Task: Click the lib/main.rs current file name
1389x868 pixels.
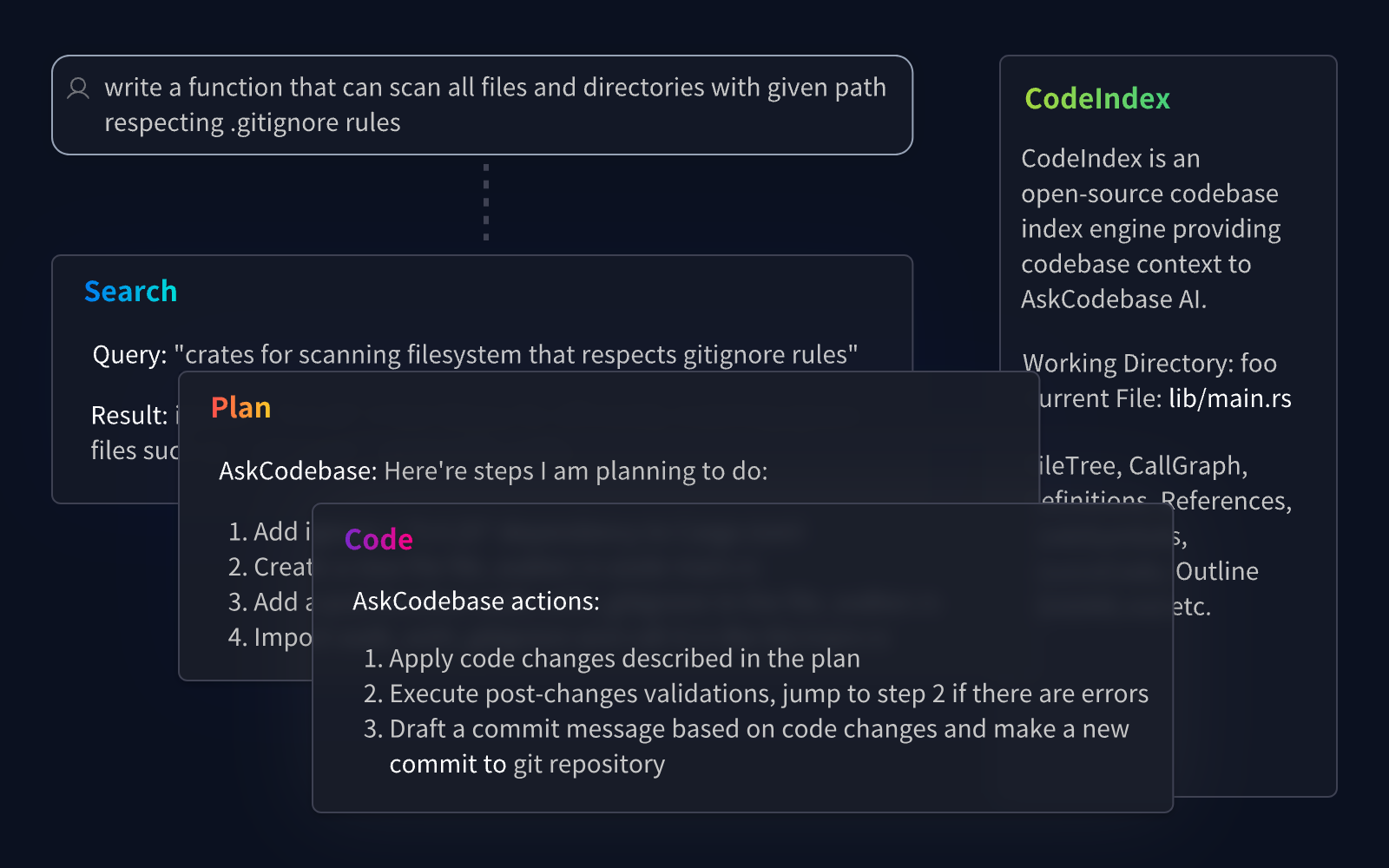Action: pyautogui.click(x=1229, y=398)
